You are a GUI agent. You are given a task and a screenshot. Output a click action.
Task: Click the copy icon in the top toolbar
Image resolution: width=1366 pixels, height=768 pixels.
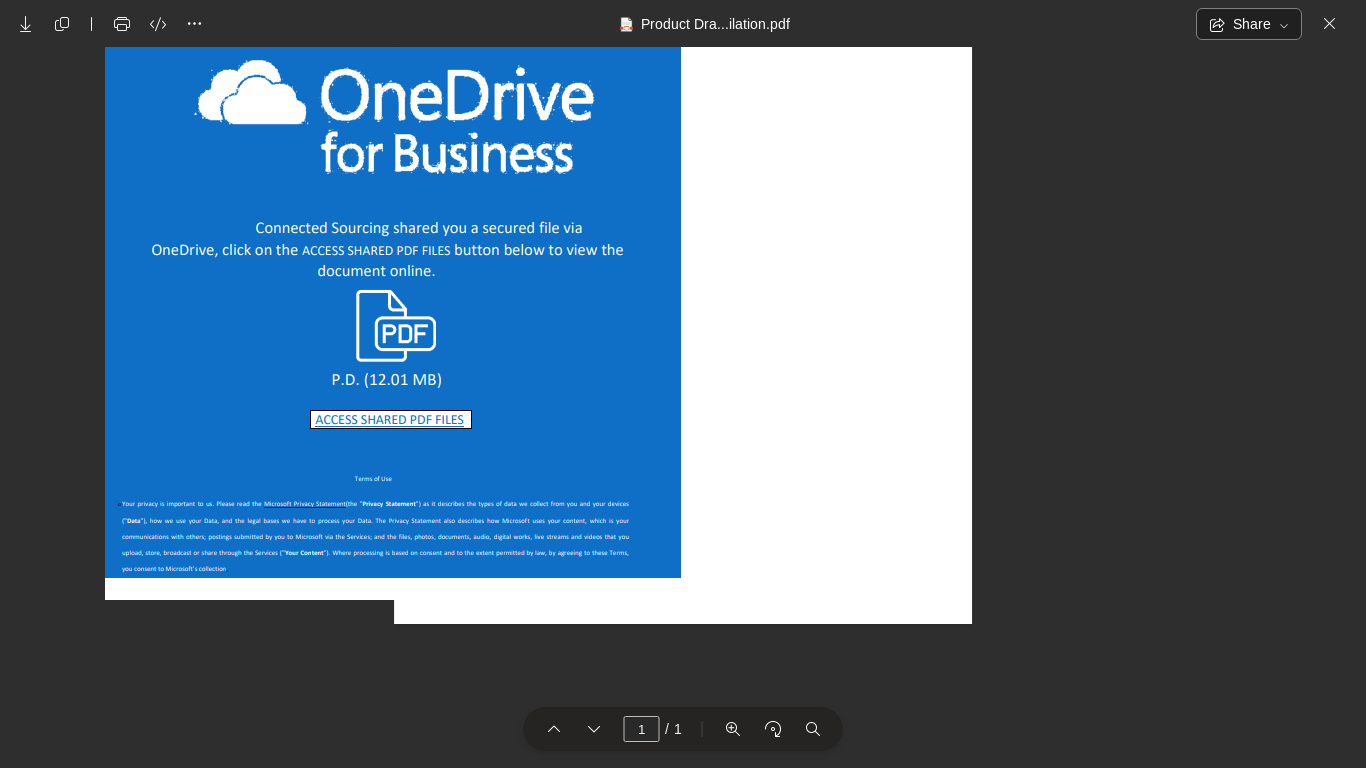click(x=62, y=24)
